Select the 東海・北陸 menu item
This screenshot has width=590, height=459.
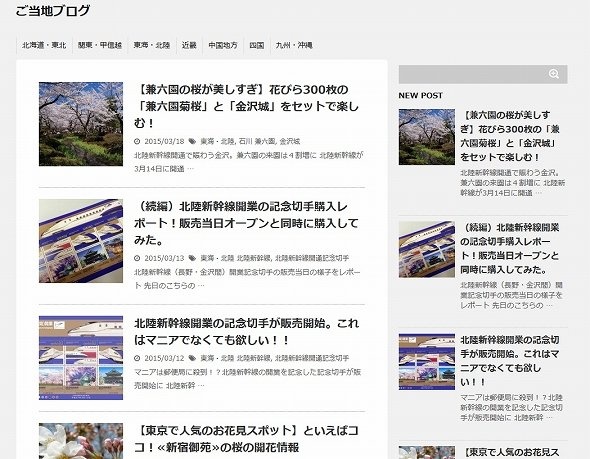[152, 46]
